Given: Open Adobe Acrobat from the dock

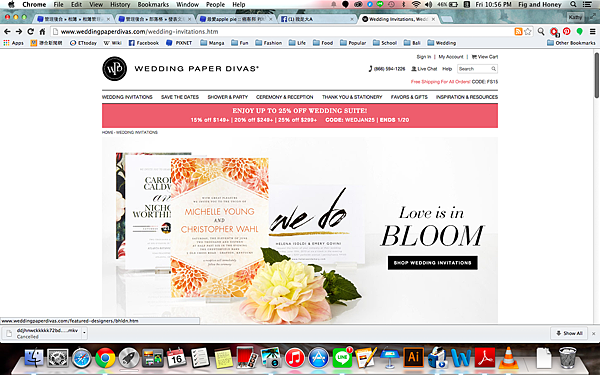Looking at the screenshot, I should [484, 358].
